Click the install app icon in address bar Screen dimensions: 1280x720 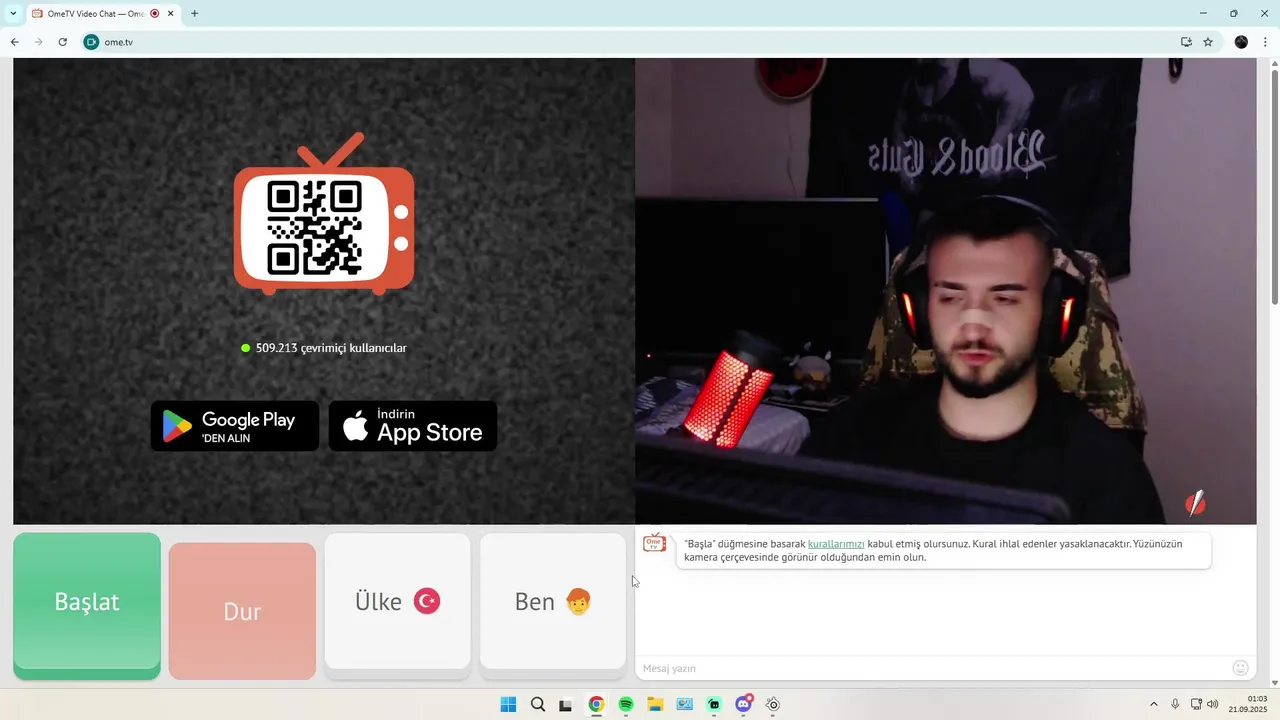click(x=1186, y=42)
